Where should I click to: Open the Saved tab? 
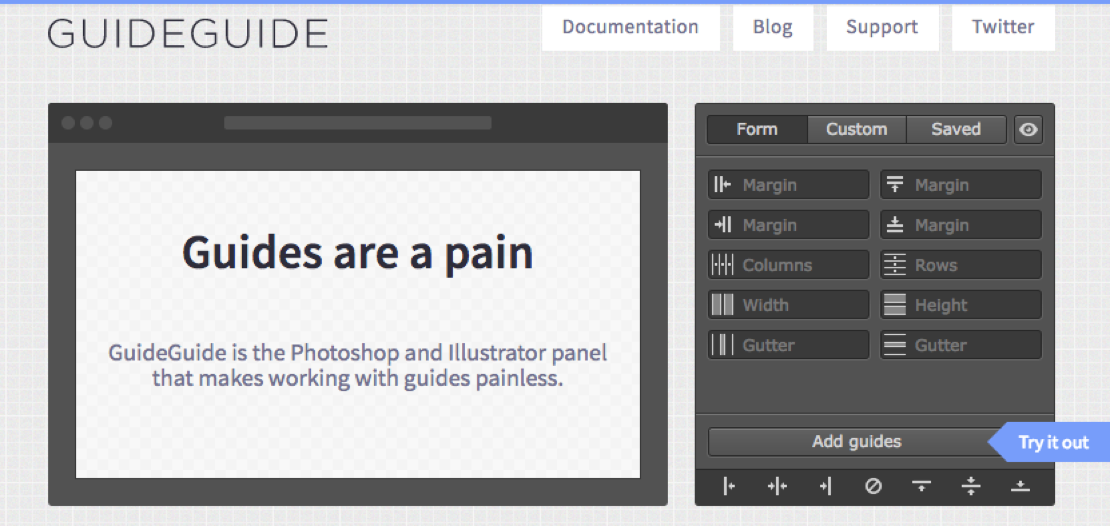coord(956,130)
